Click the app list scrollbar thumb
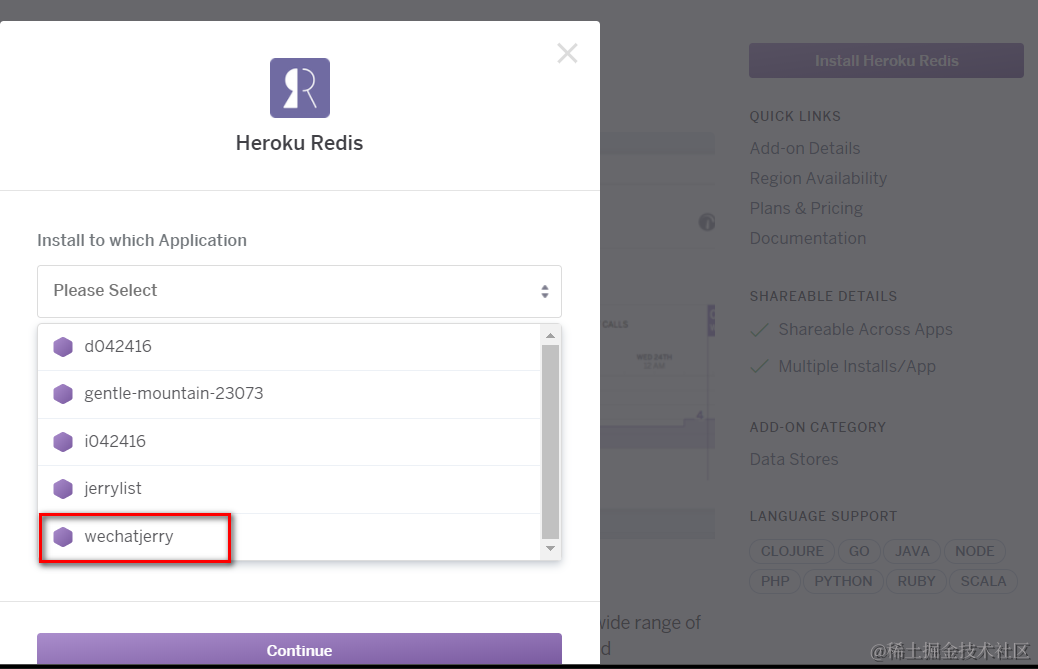This screenshot has width=1038, height=669. pyautogui.click(x=550, y=442)
